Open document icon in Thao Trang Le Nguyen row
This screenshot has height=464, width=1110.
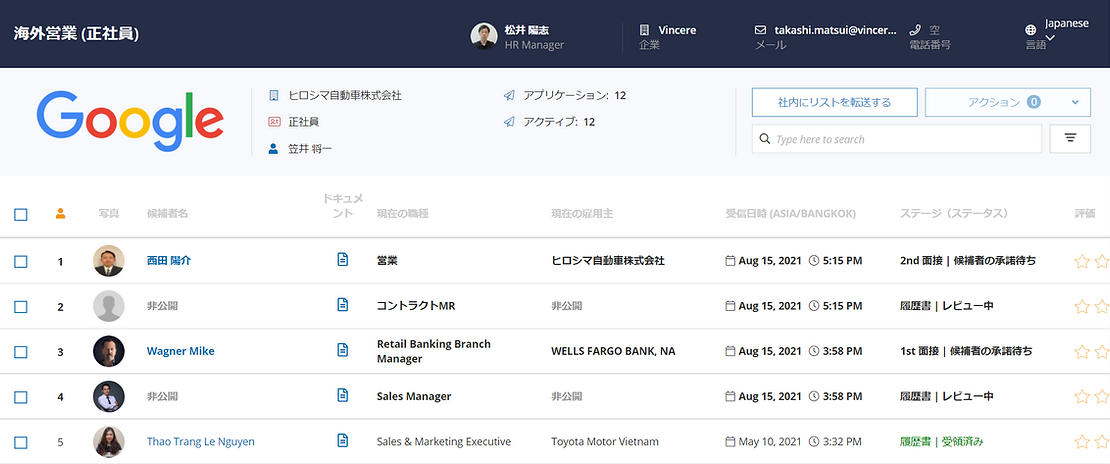[342, 441]
